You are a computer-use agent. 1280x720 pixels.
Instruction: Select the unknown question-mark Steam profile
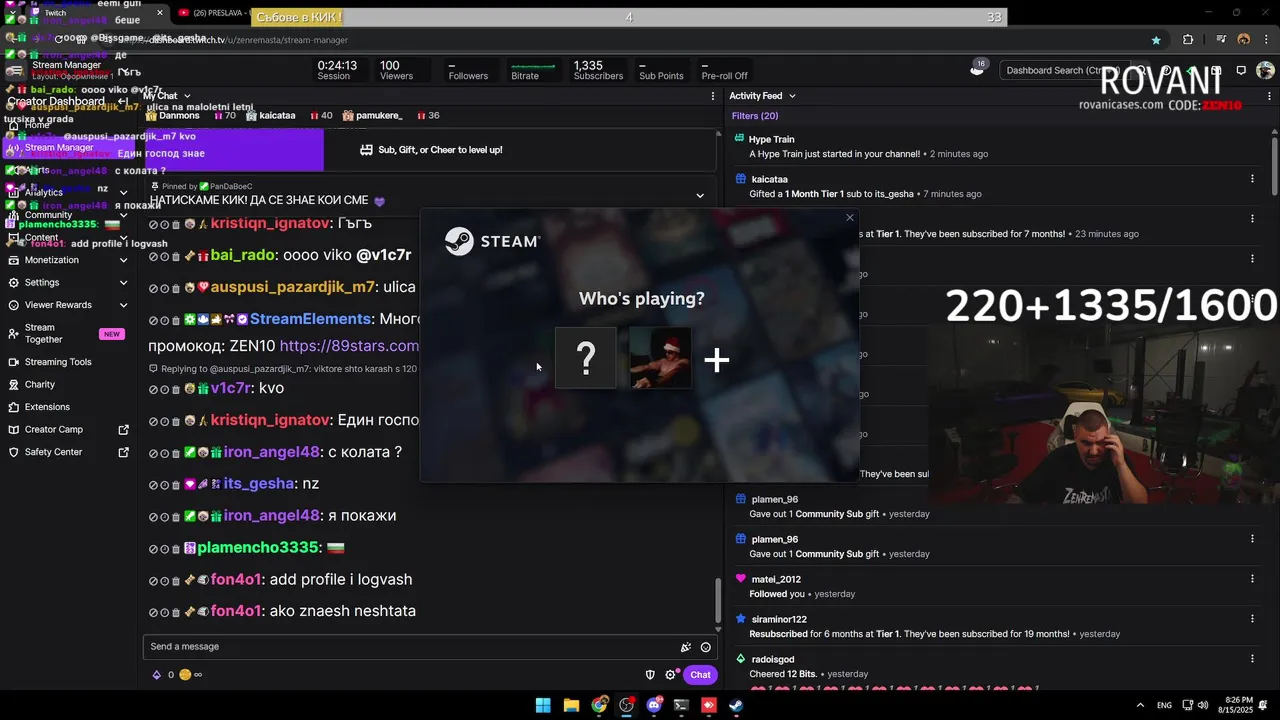586,358
